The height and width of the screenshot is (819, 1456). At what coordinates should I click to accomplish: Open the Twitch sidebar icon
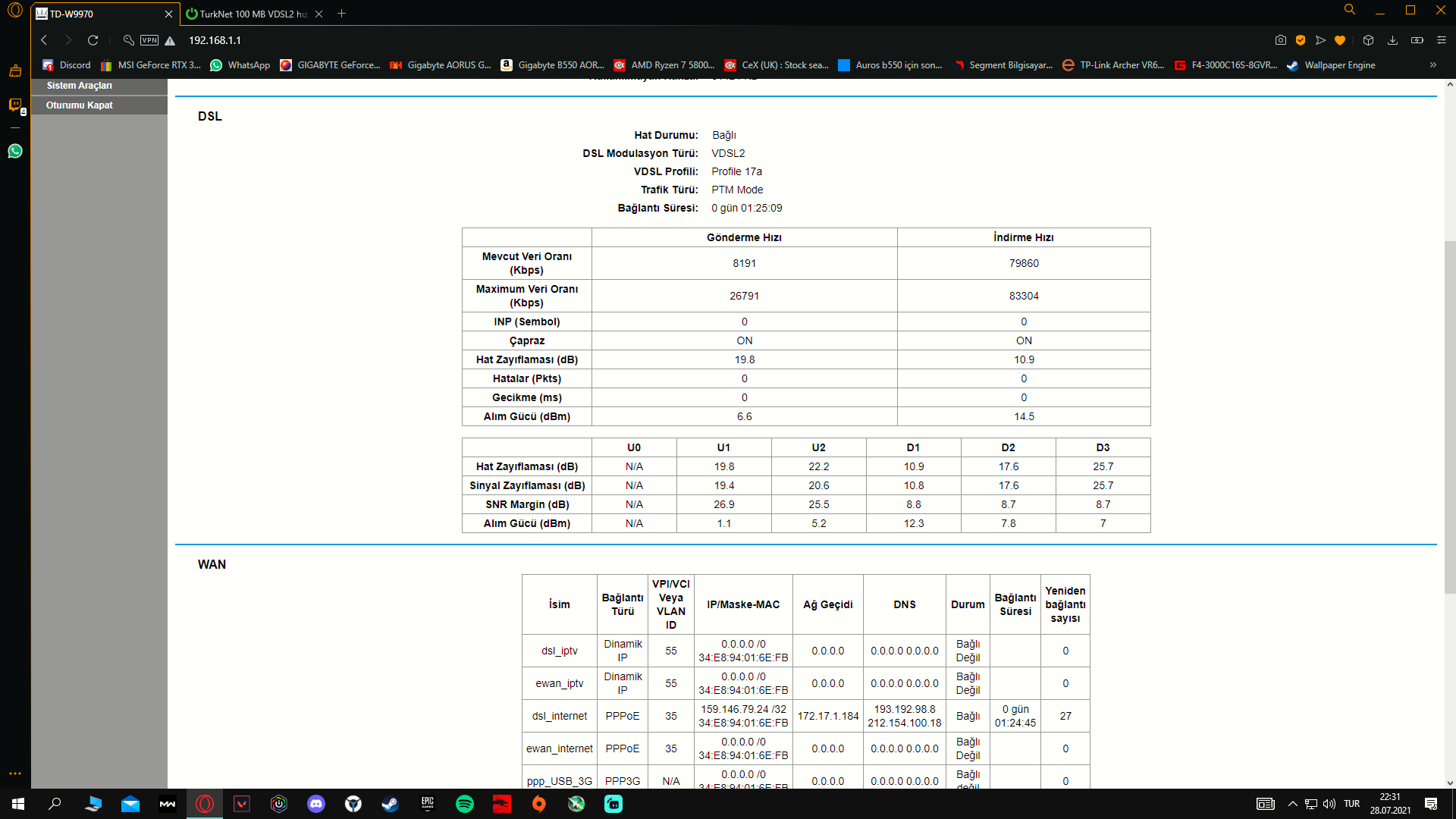[x=15, y=105]
